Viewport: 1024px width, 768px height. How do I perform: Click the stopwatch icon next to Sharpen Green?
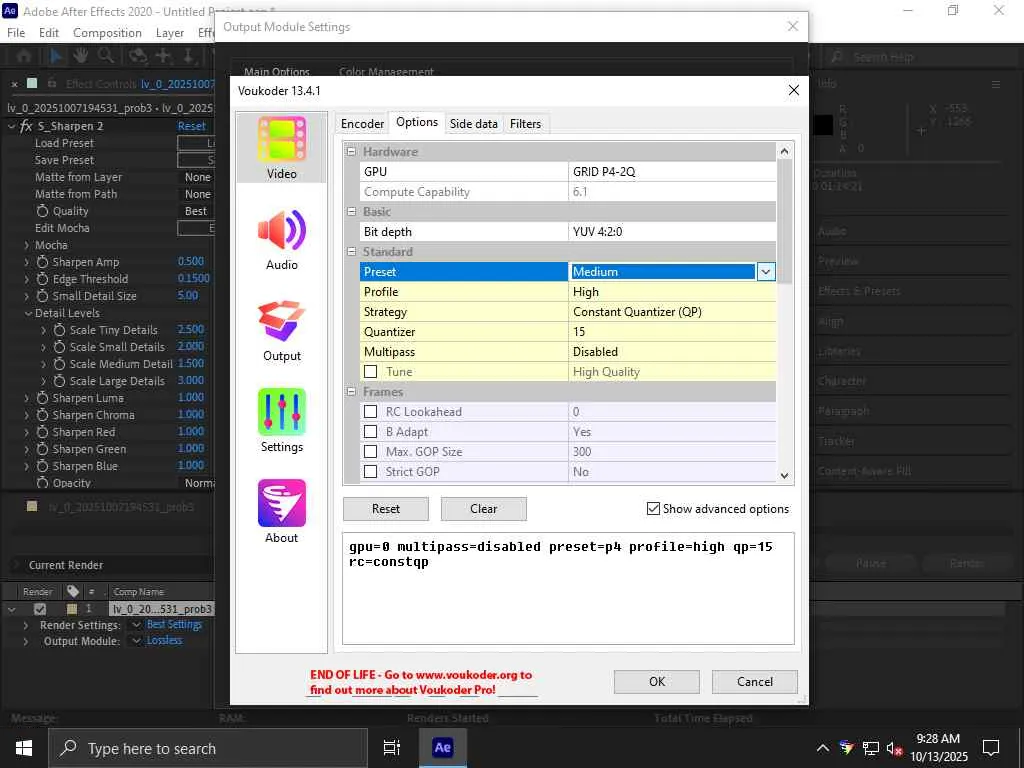point(42,449)
